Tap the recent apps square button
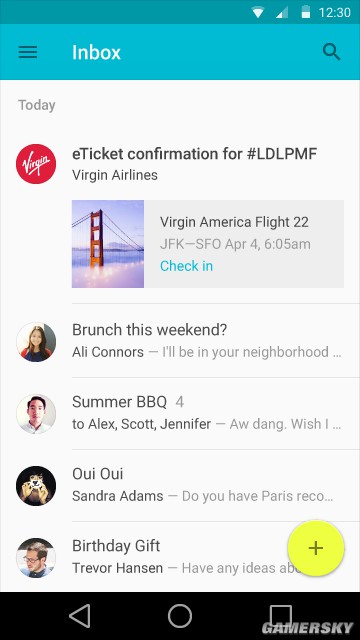The image size is (360, 640). pyautogui.click(x=281, y=616)
